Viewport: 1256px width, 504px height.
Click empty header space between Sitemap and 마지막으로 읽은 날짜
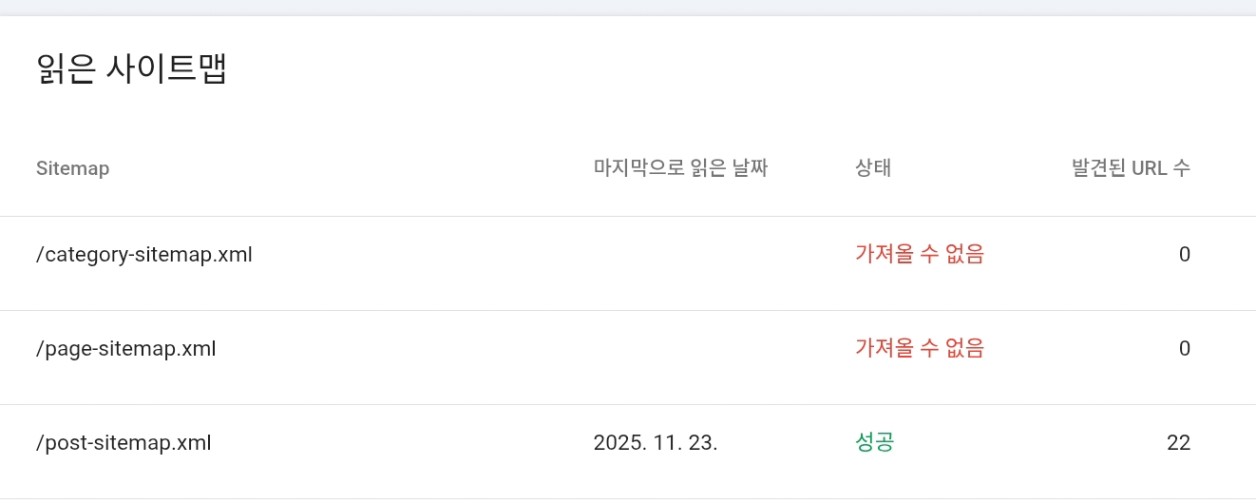pos(350,168)
